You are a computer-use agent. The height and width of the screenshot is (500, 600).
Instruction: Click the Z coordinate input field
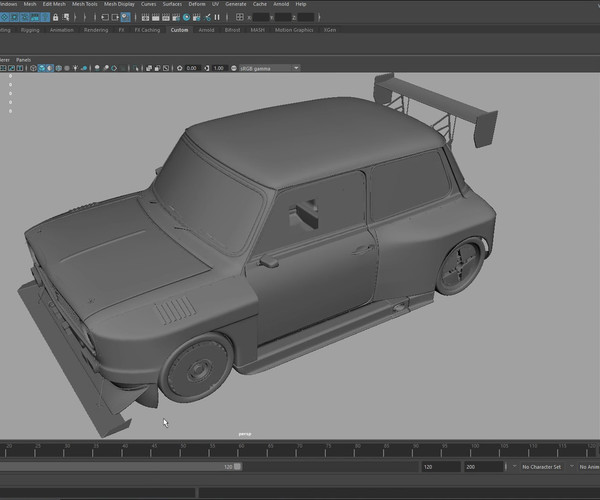tap(306, 17)
